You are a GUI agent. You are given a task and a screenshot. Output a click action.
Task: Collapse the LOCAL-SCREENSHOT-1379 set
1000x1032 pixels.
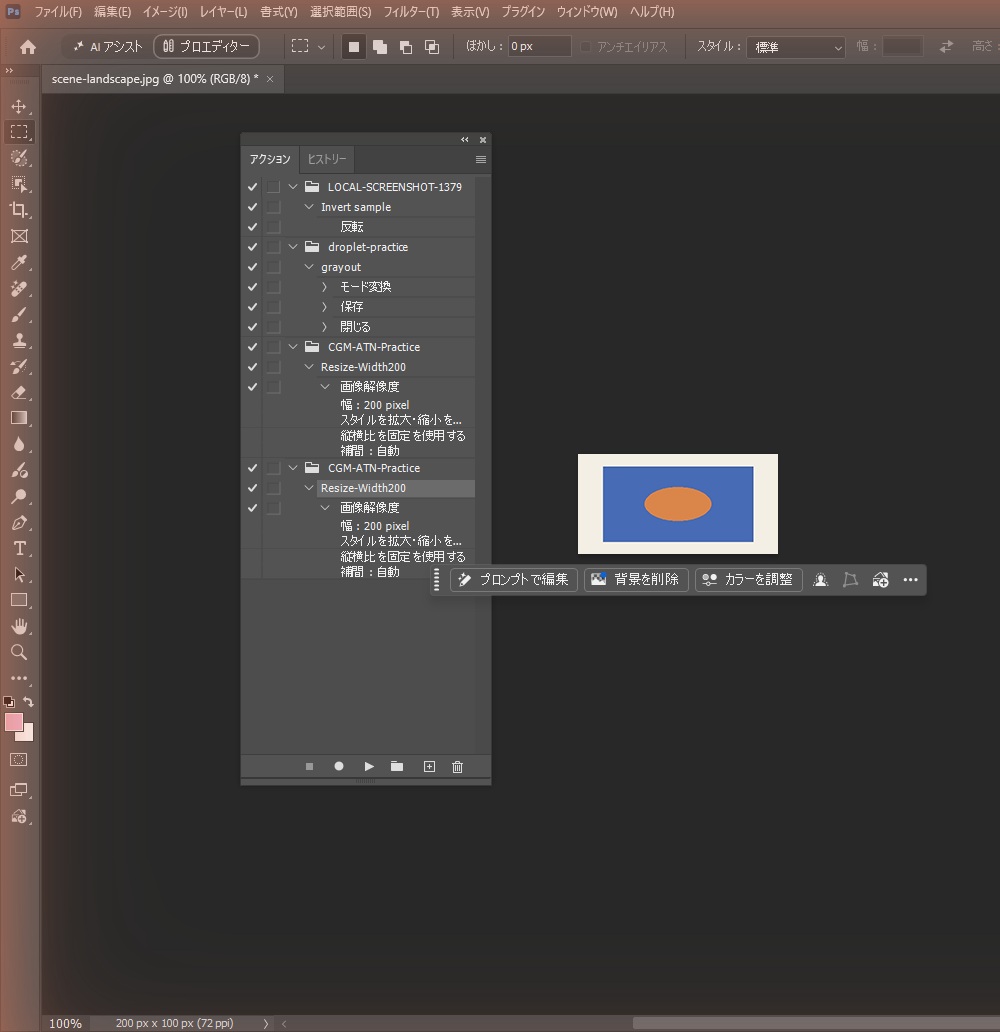[x=294, y=187]
